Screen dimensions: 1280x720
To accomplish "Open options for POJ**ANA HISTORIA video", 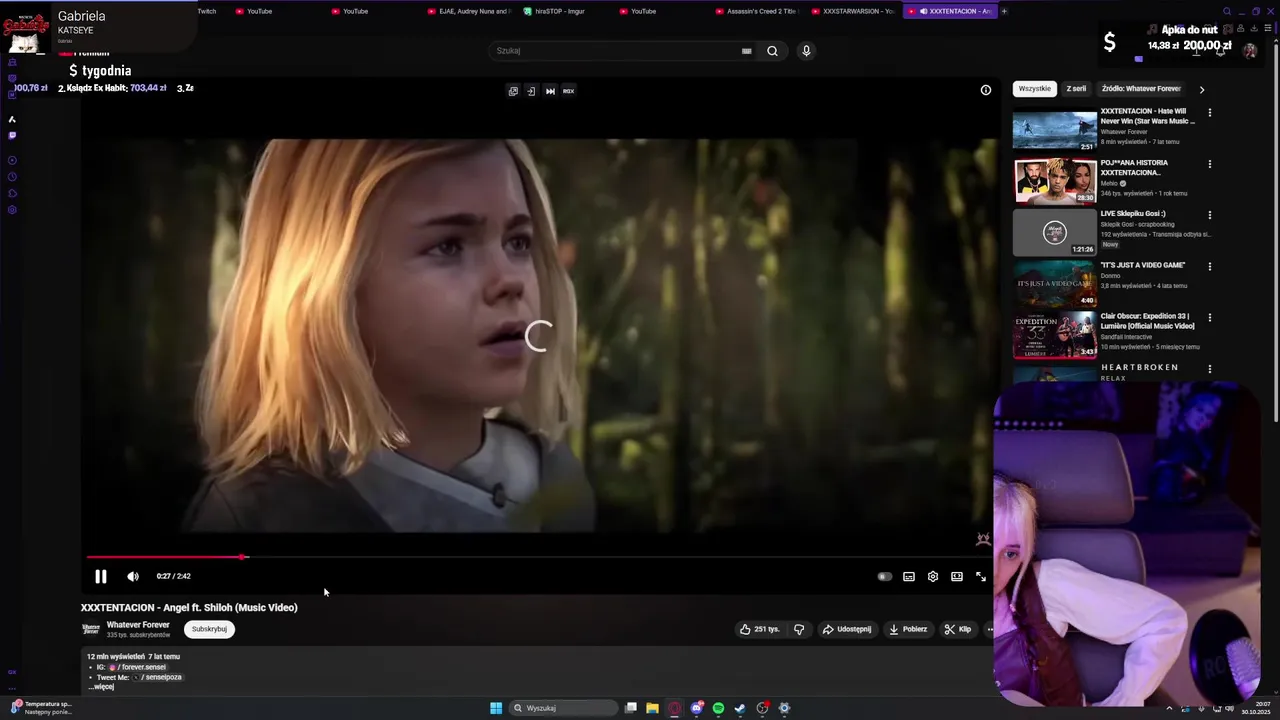I will point(1210,164).
